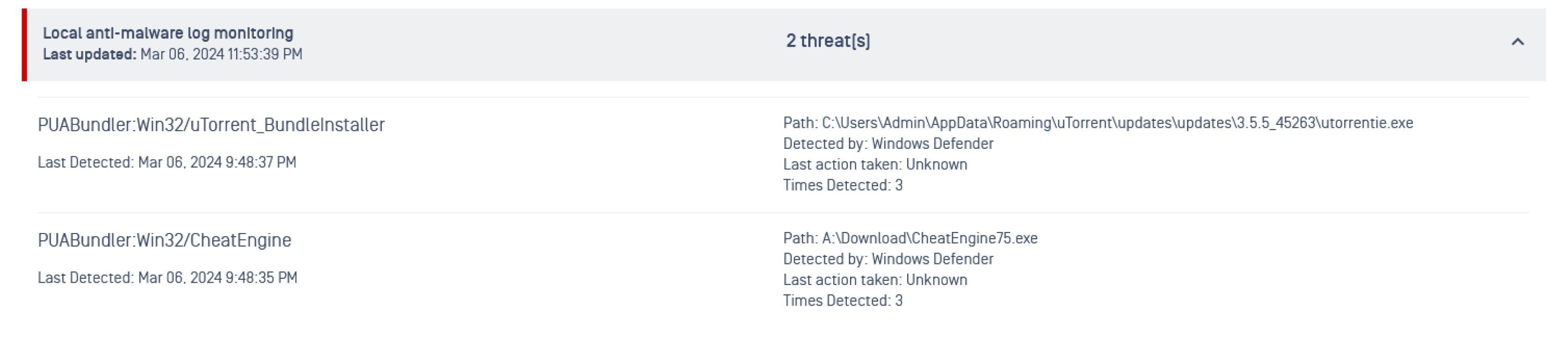Click the 'Last updated:' bold label
Viewport: 1568px width, 358px height.
pyautogui.click(x=89, y=54)
